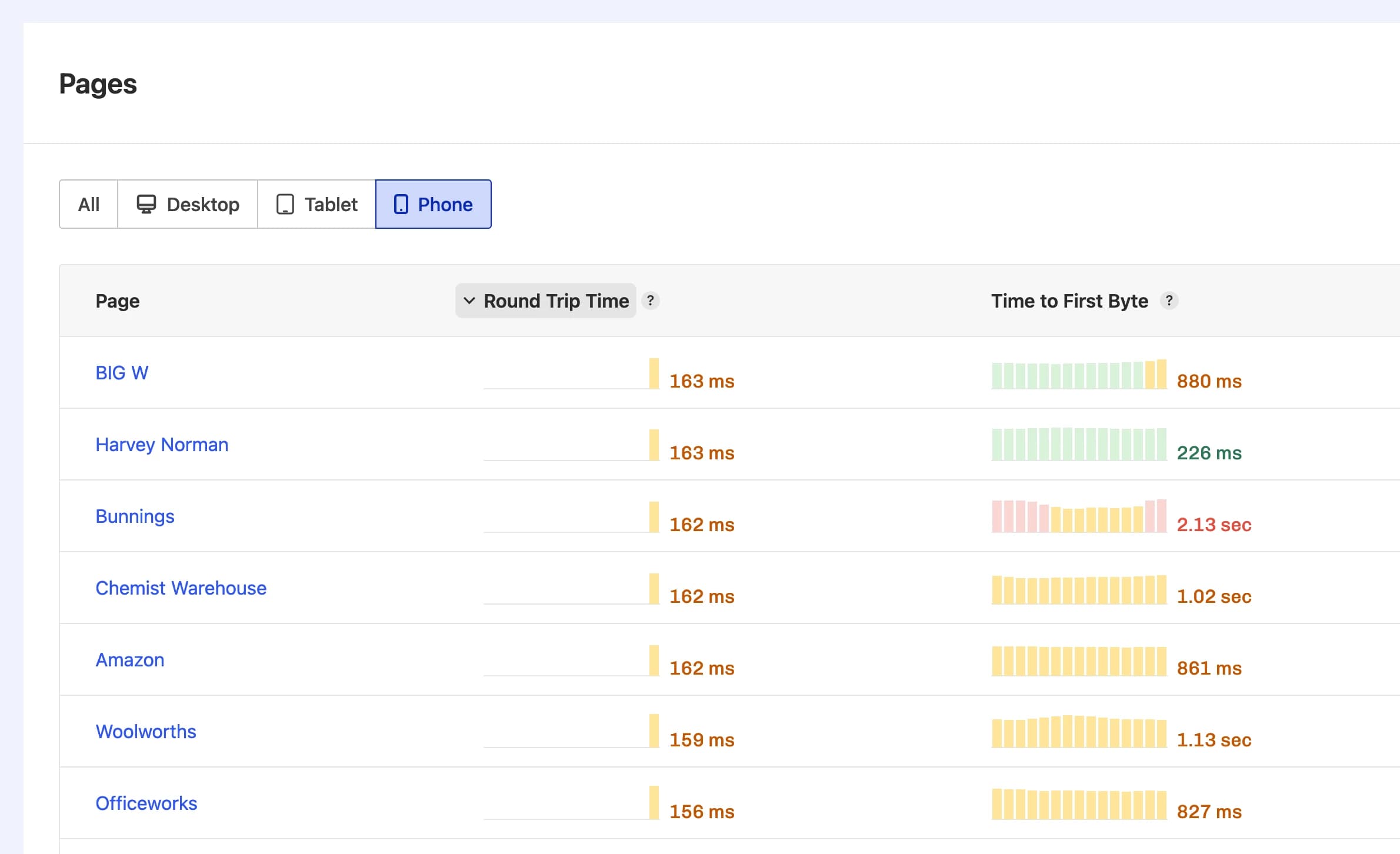Click Amazon's 861 ms TTFB bar chart
The image size is (1400, 854).
[x=1079, y=660]
